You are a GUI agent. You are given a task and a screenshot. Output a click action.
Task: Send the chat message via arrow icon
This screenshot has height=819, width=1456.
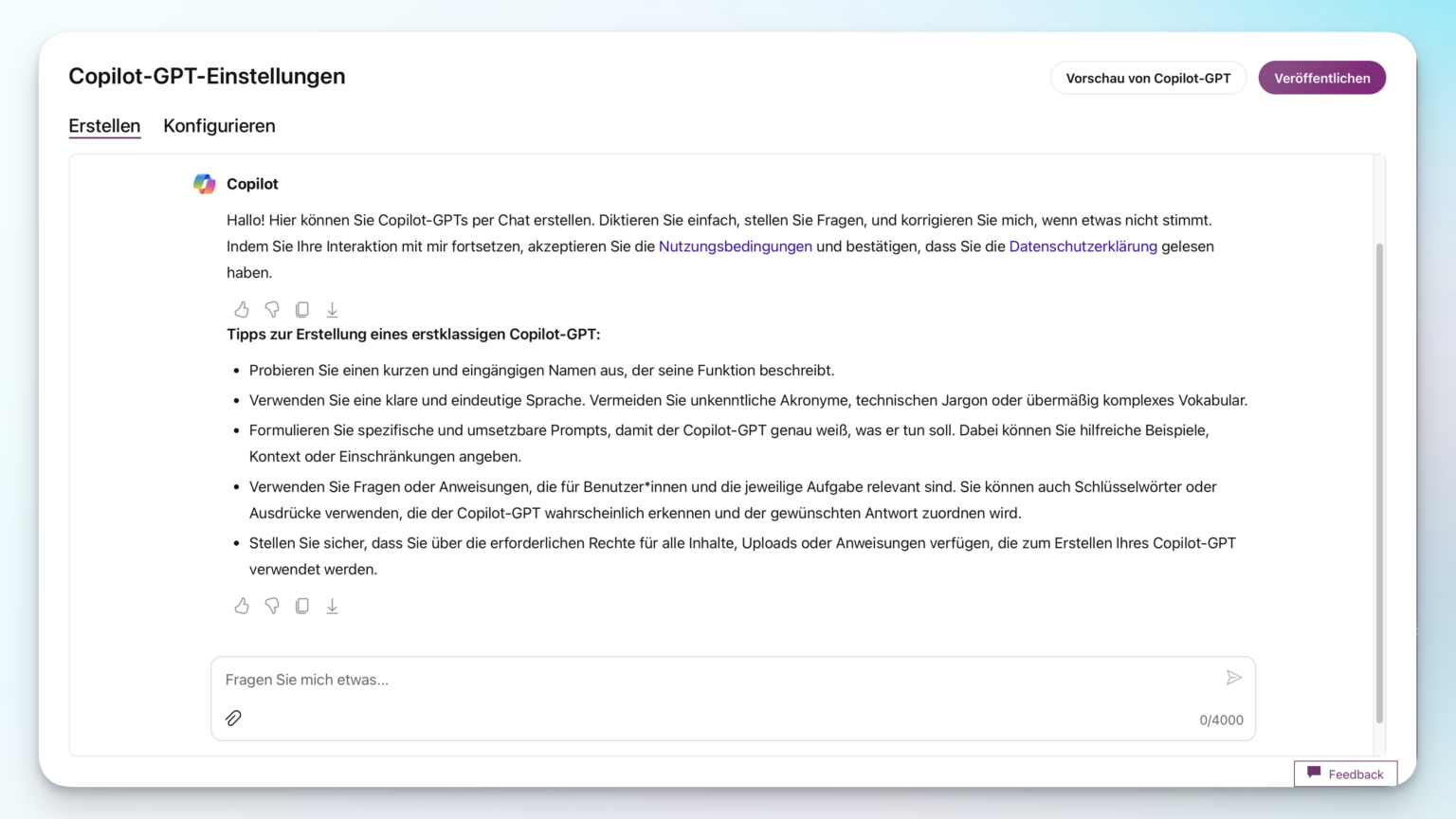point(1234,678)
